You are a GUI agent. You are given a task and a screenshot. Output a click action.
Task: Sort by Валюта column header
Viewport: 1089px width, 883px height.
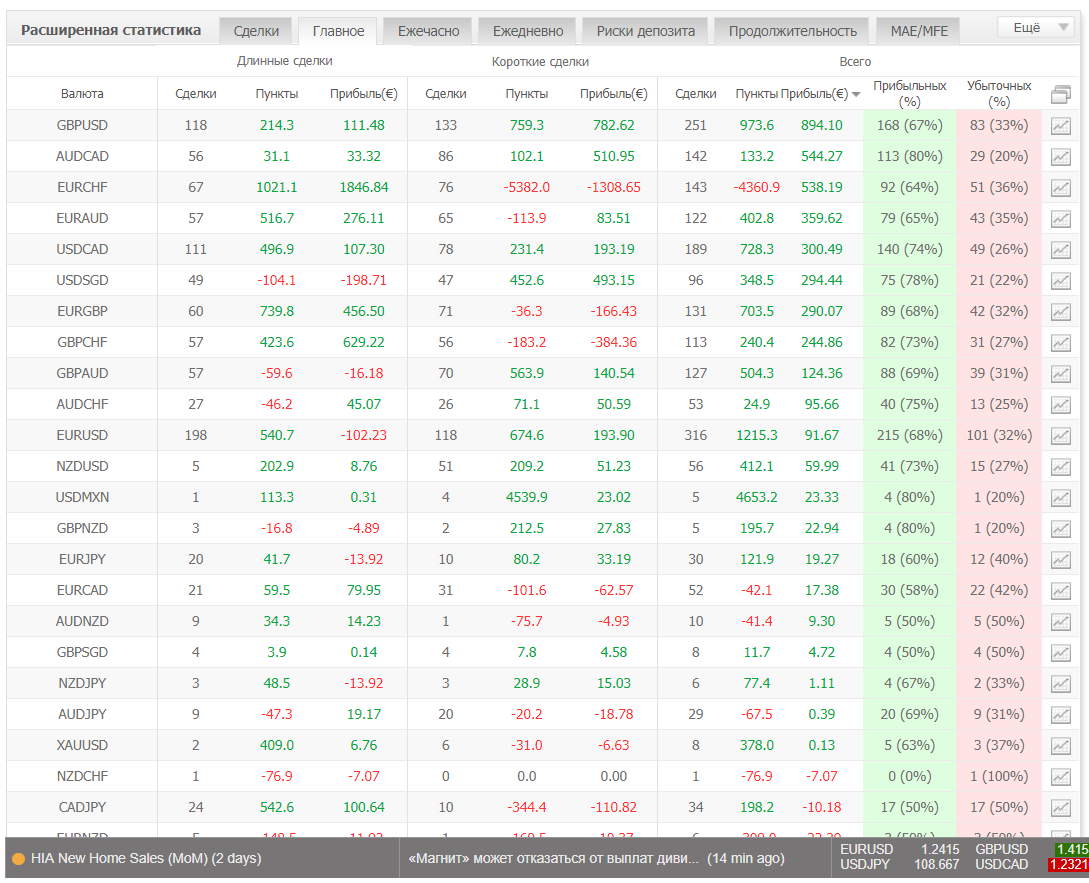[82, 94]
